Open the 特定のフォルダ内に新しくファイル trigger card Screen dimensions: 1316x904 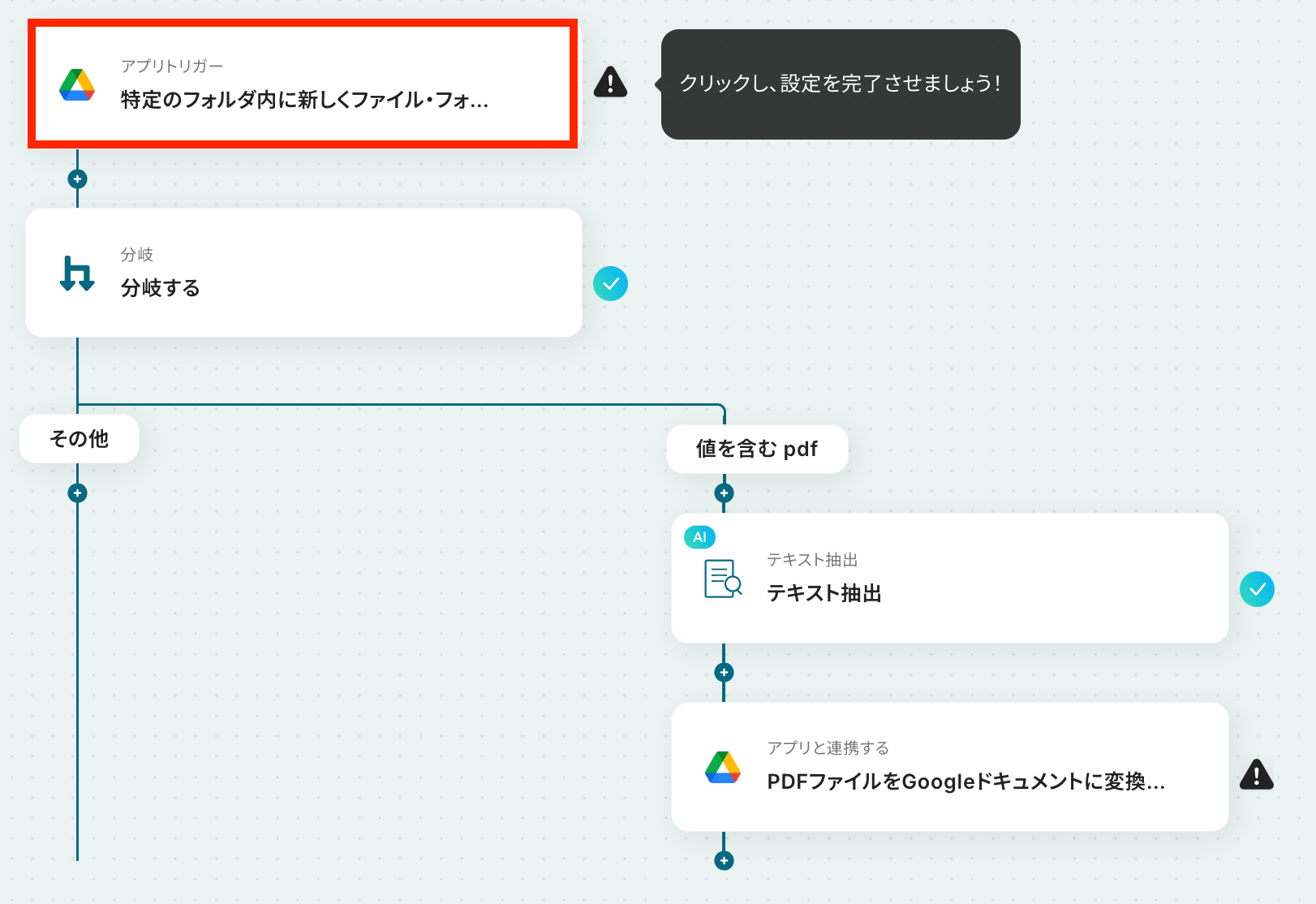[303, 84]
